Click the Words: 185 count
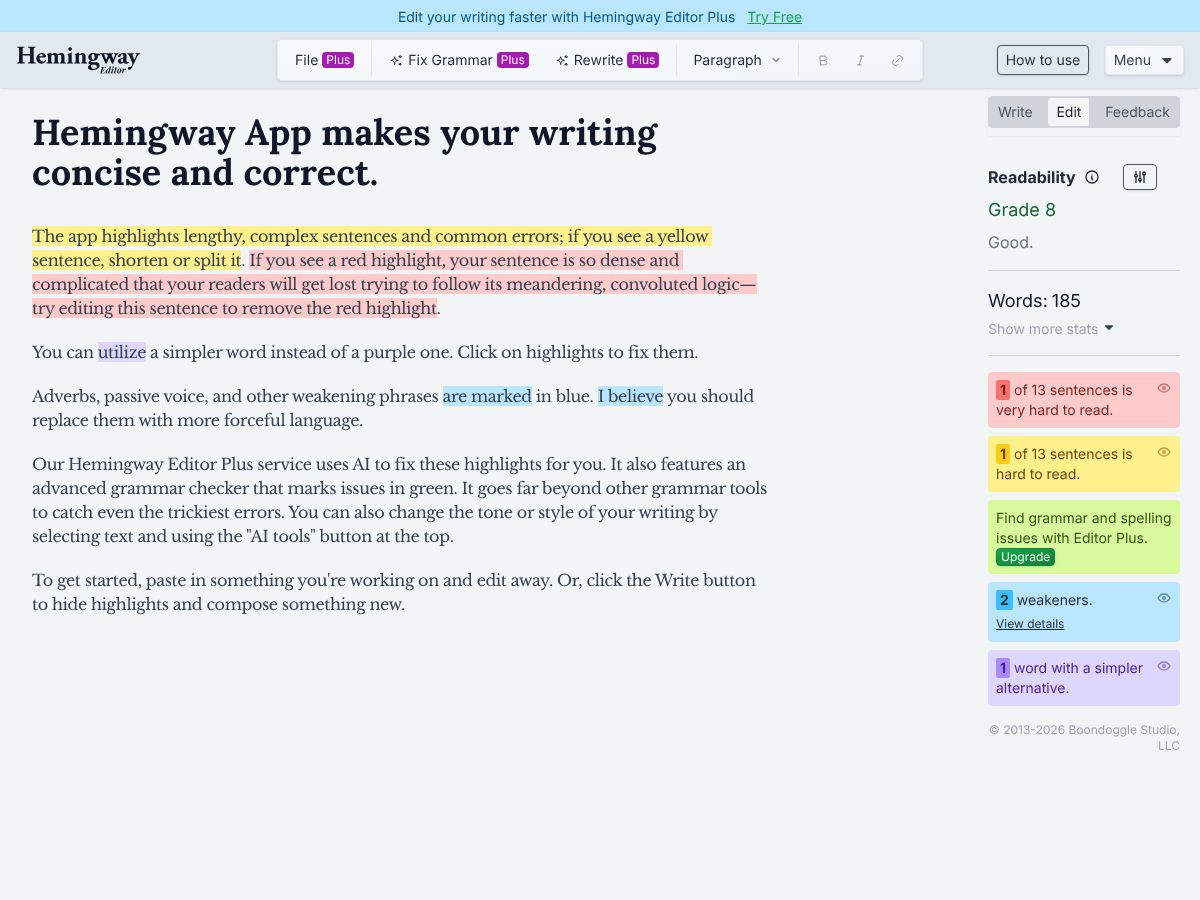 (1034, 301)
